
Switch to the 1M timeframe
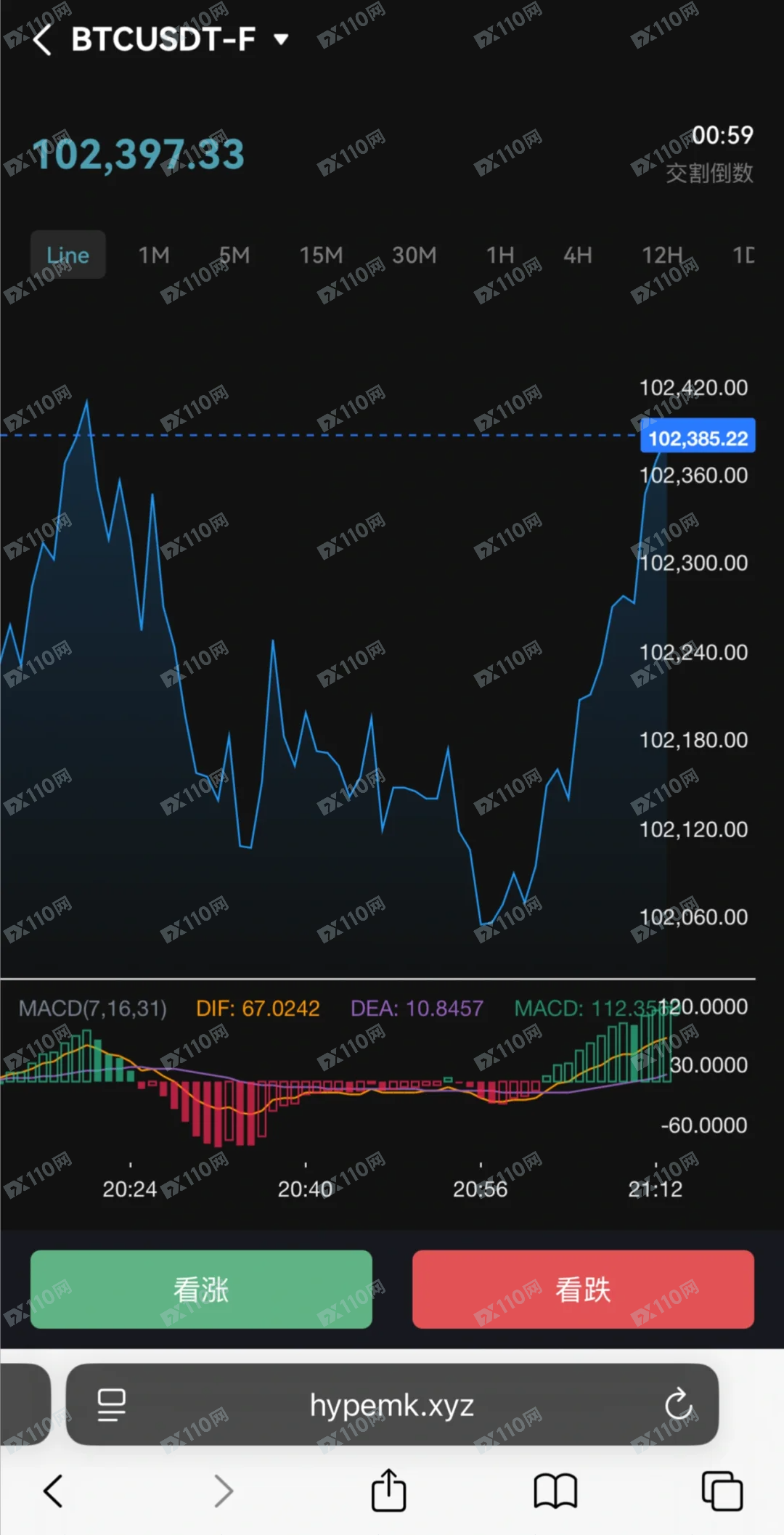click(x=154, y=255)
